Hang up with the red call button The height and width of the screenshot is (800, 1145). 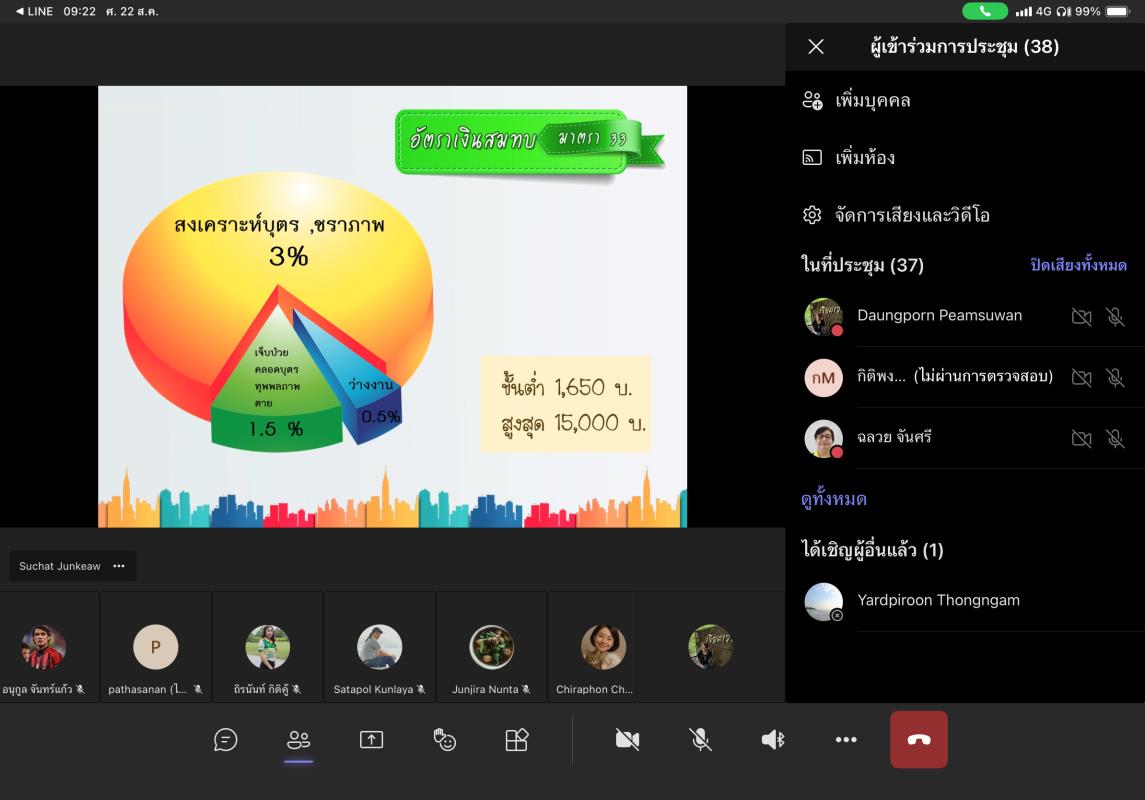(x=918, y=740)
